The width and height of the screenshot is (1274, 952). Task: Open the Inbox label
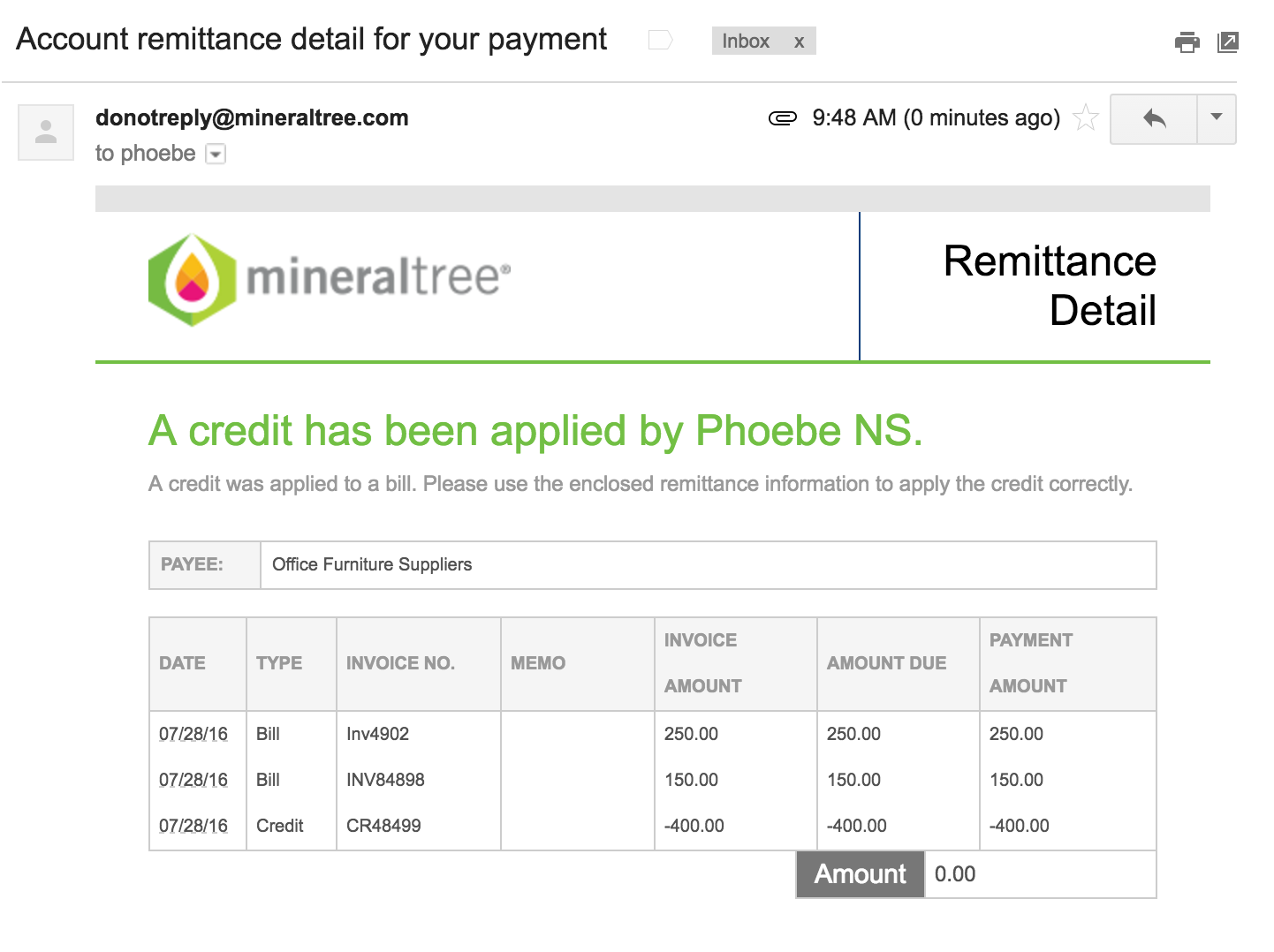click(746, 42)
